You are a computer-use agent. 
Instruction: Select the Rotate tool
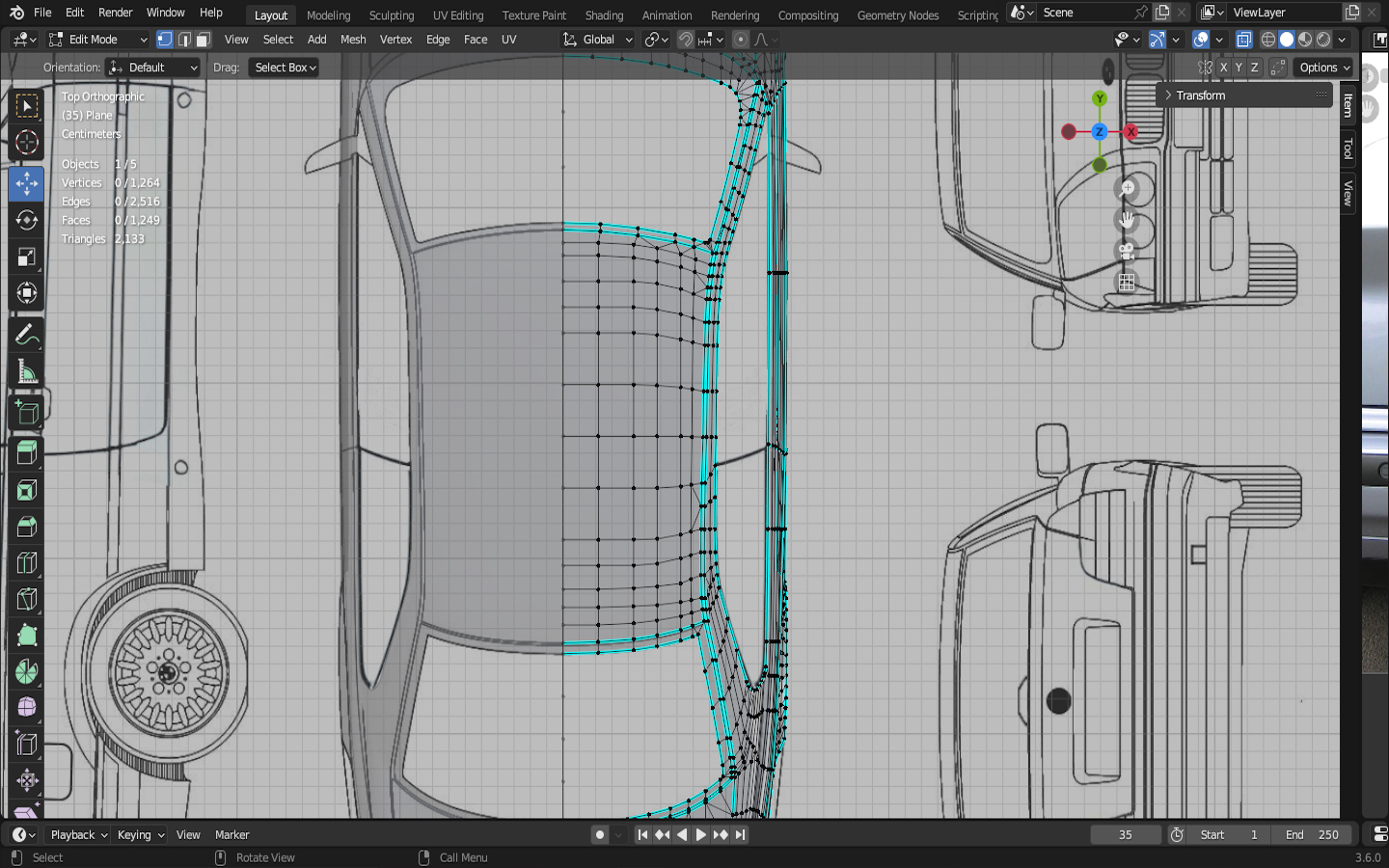pyautogui.click(x=26, y=220)
